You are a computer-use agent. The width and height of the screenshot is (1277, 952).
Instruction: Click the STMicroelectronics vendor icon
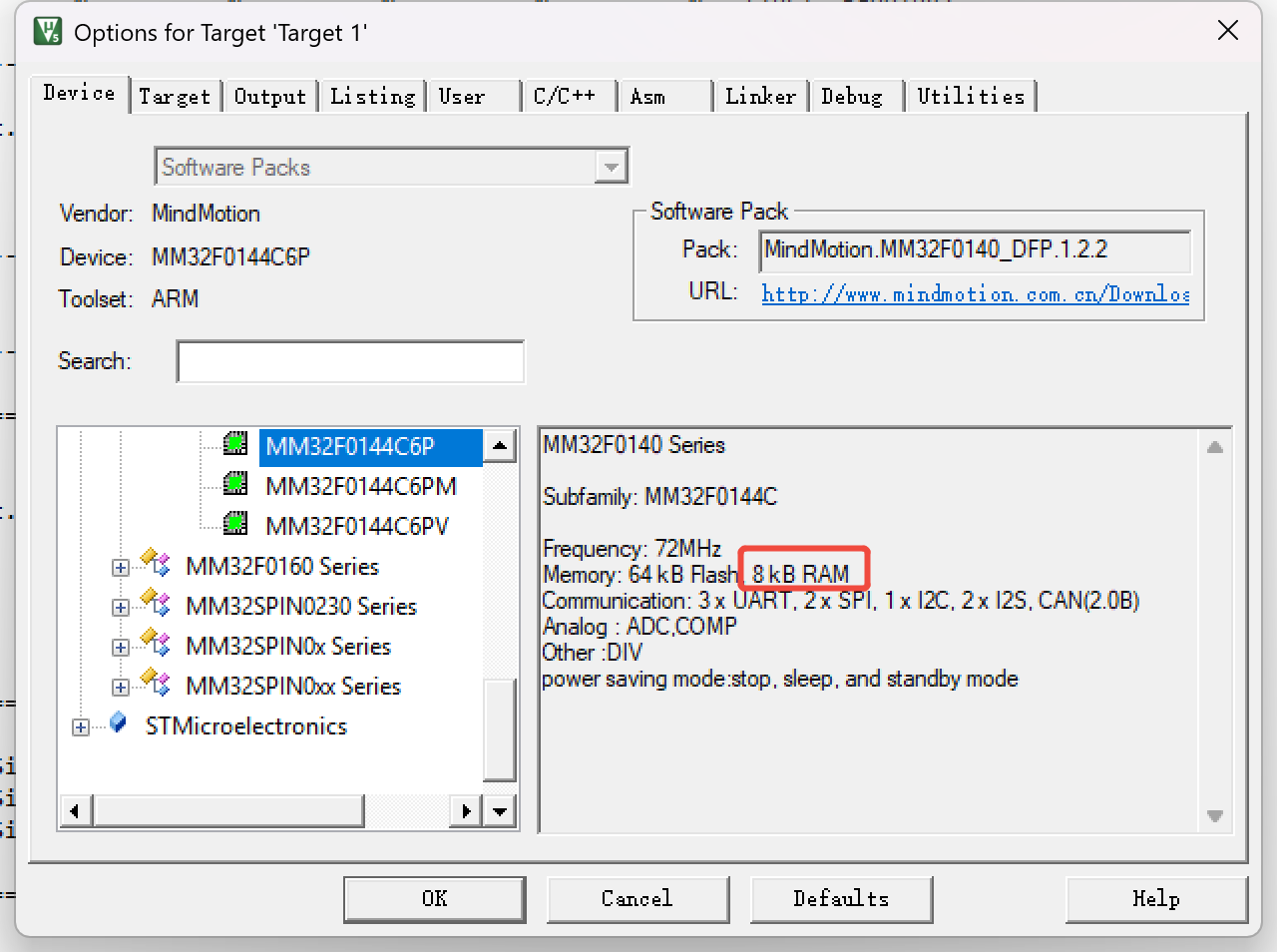[x=119, y=722]
